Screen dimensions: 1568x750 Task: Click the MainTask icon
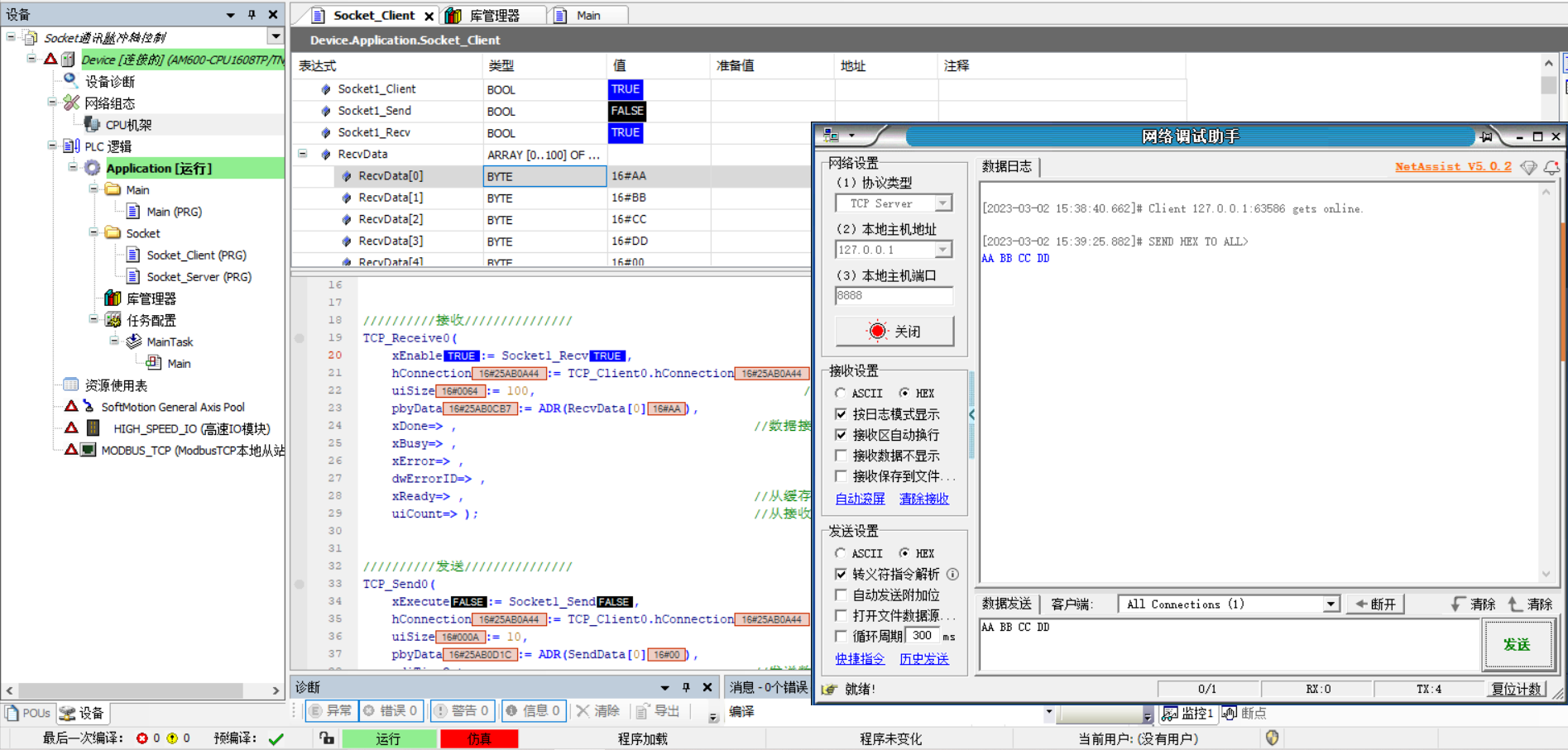point(134,342)
